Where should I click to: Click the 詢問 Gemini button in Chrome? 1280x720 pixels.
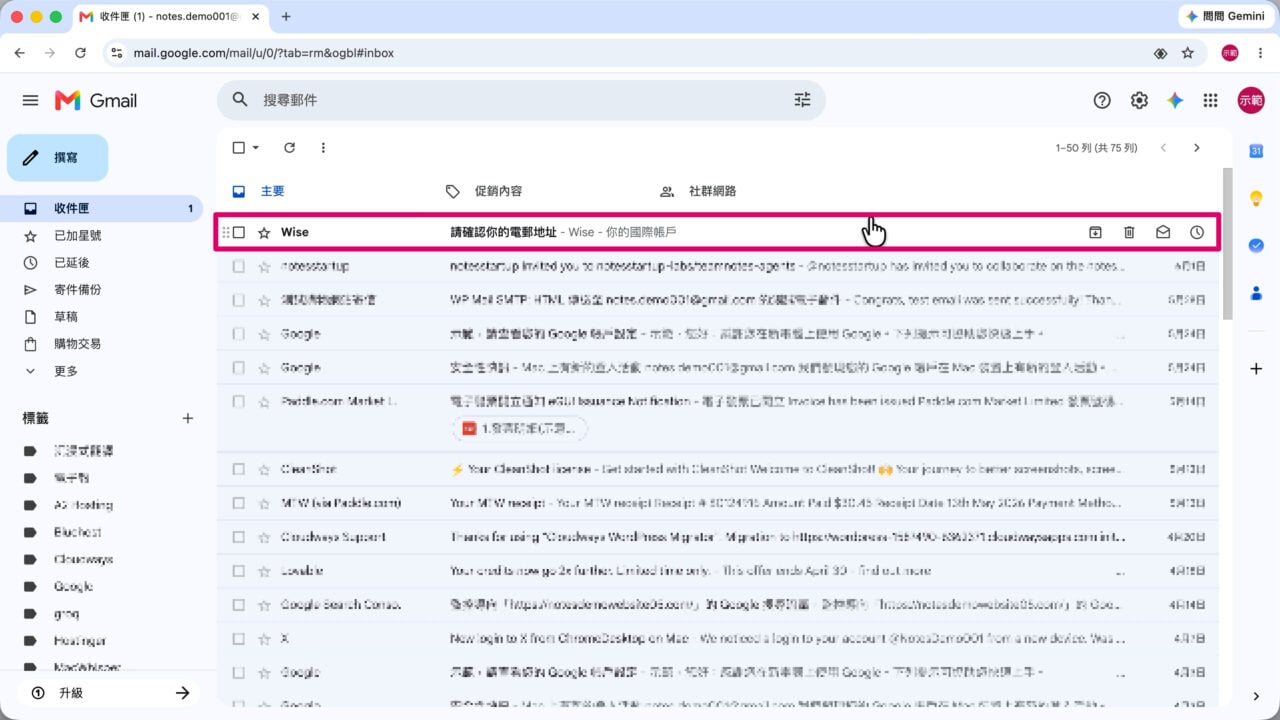tap(1225, 16)
